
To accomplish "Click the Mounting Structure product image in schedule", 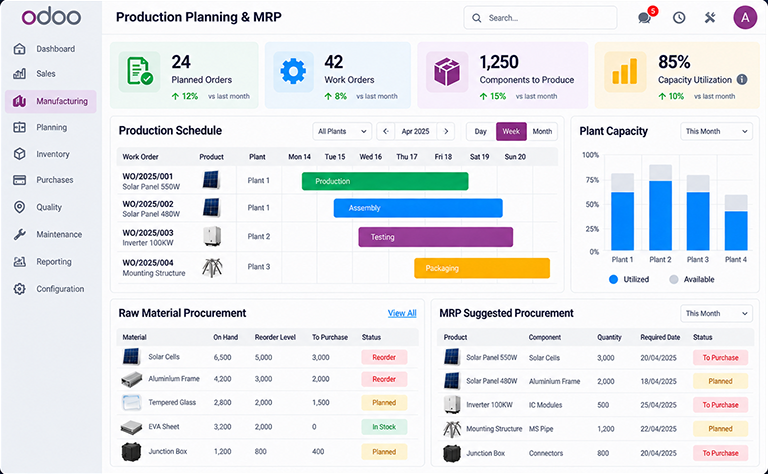I will coord(212,267).
